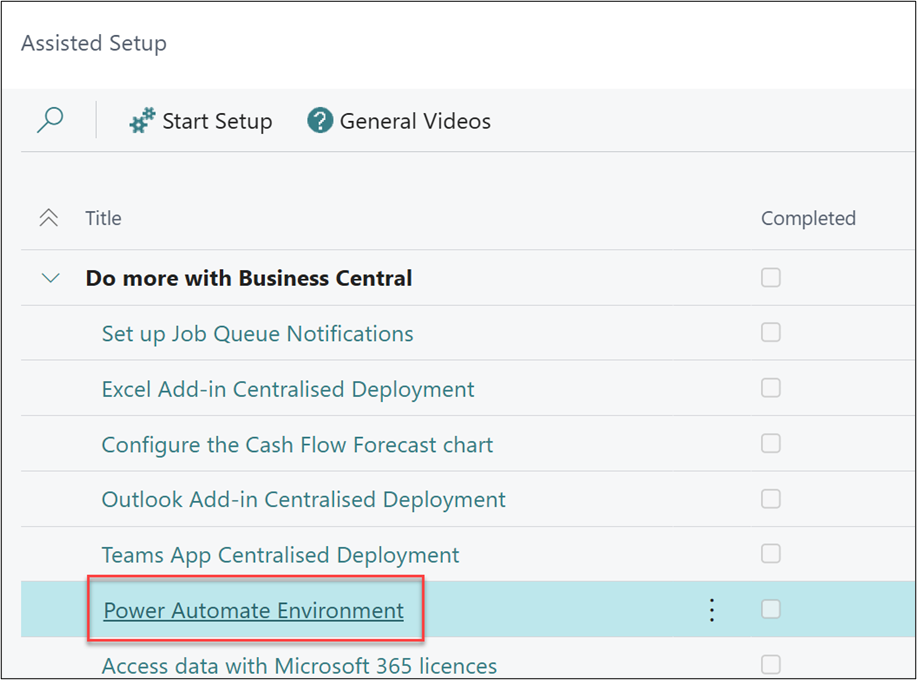
Task: Open the Power Automate Environment setup link
Action: pos(254,610)
